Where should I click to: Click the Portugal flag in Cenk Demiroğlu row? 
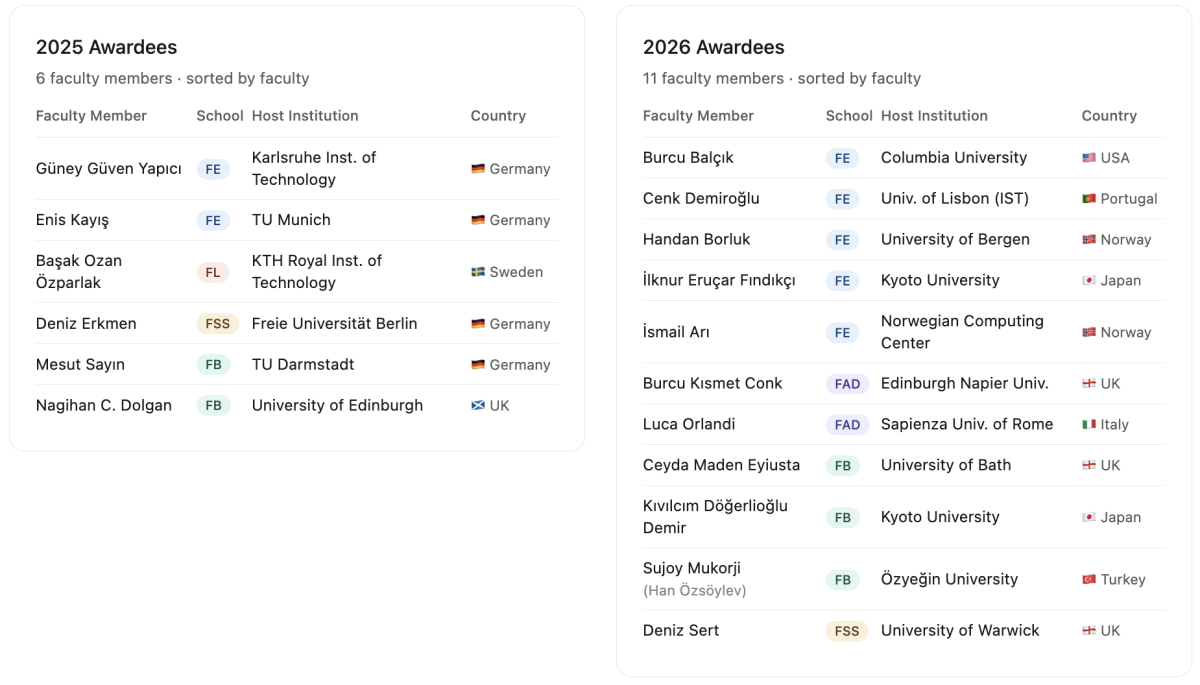click(1089, 199)
